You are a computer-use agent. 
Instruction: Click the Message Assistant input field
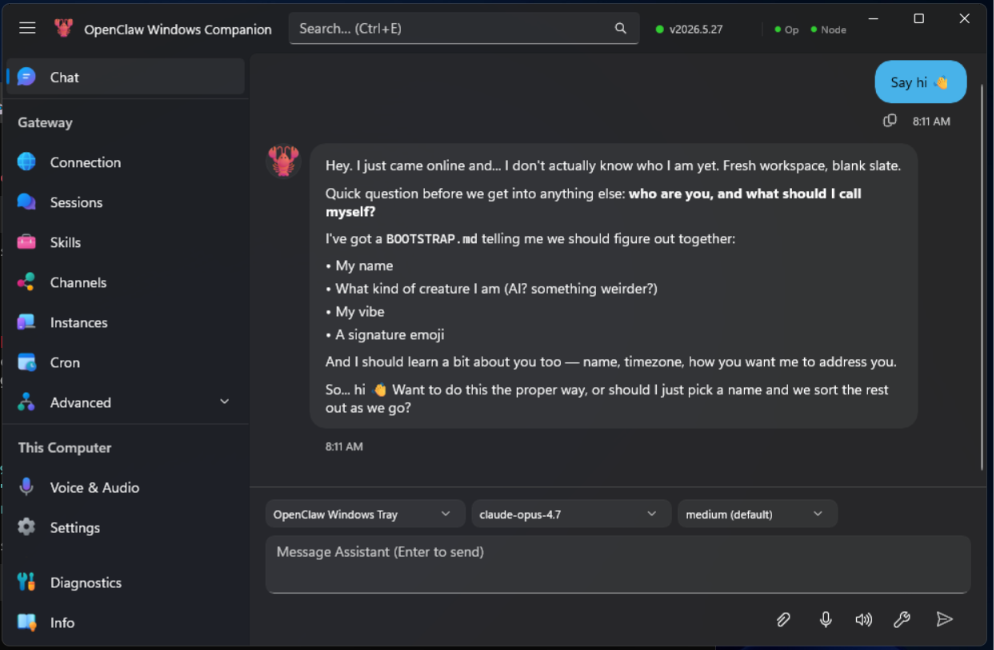617,564
